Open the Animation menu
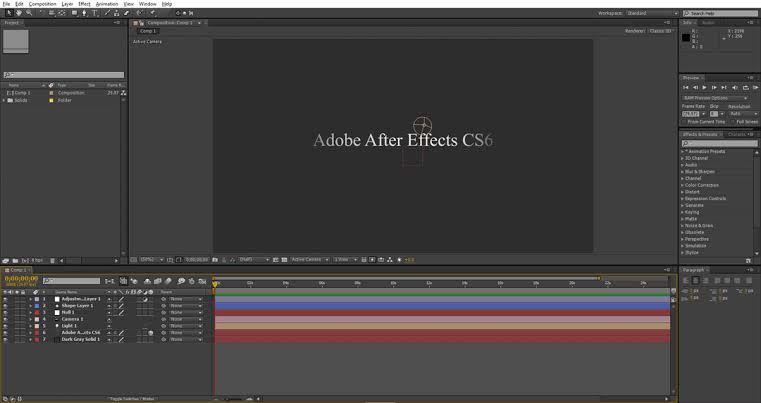The image size is (761, 403). (106, 4)
